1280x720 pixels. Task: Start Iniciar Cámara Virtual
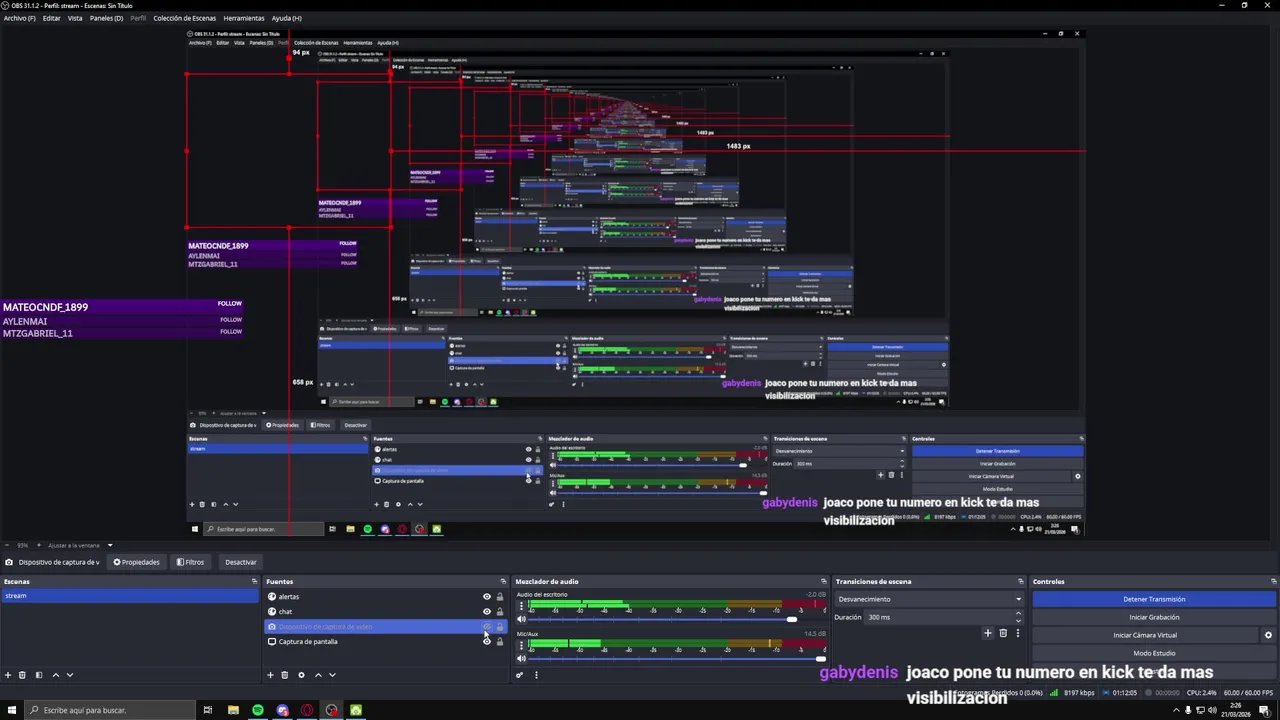pyautogui.click(x=1145, y=635)
